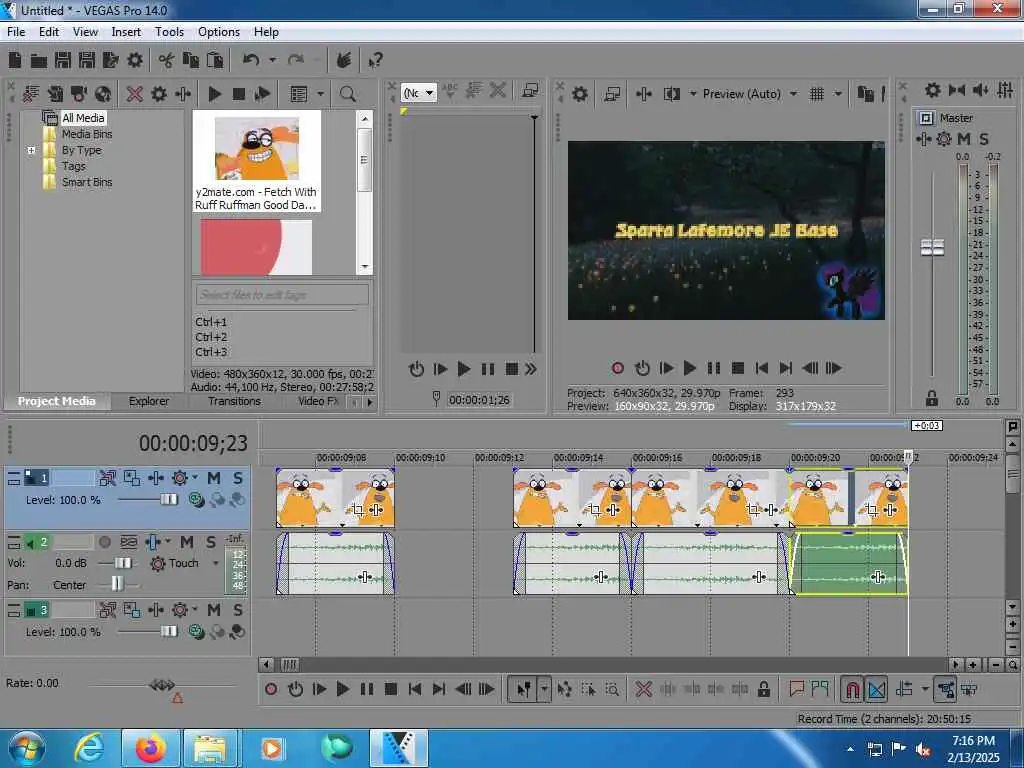This screenshot has height=768, width=1024.
Task: Click the Insert Region icon
Action: (x=820, y=689)
